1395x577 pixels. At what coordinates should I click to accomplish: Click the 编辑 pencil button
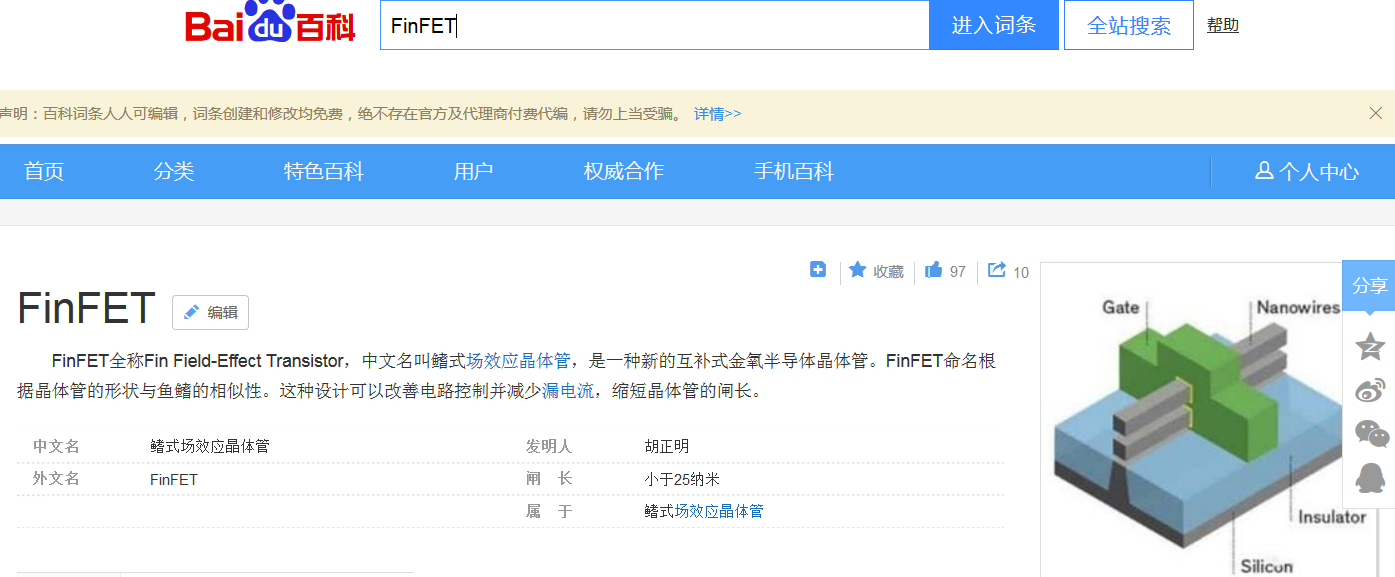(210, 312)
